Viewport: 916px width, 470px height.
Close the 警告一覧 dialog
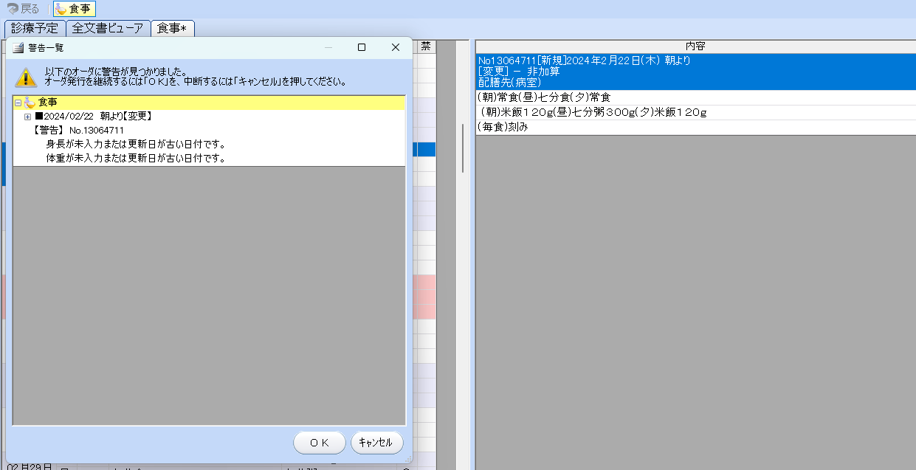coord(395,47)
